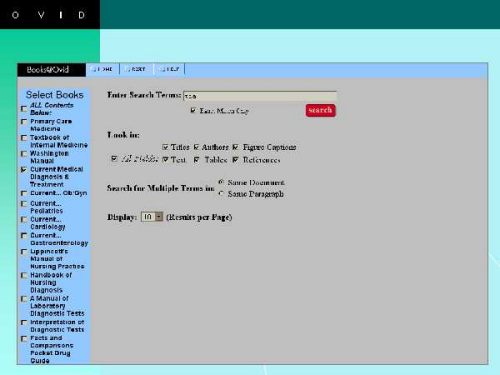Toggle the checkbox below the search terms field

[193, 110]
